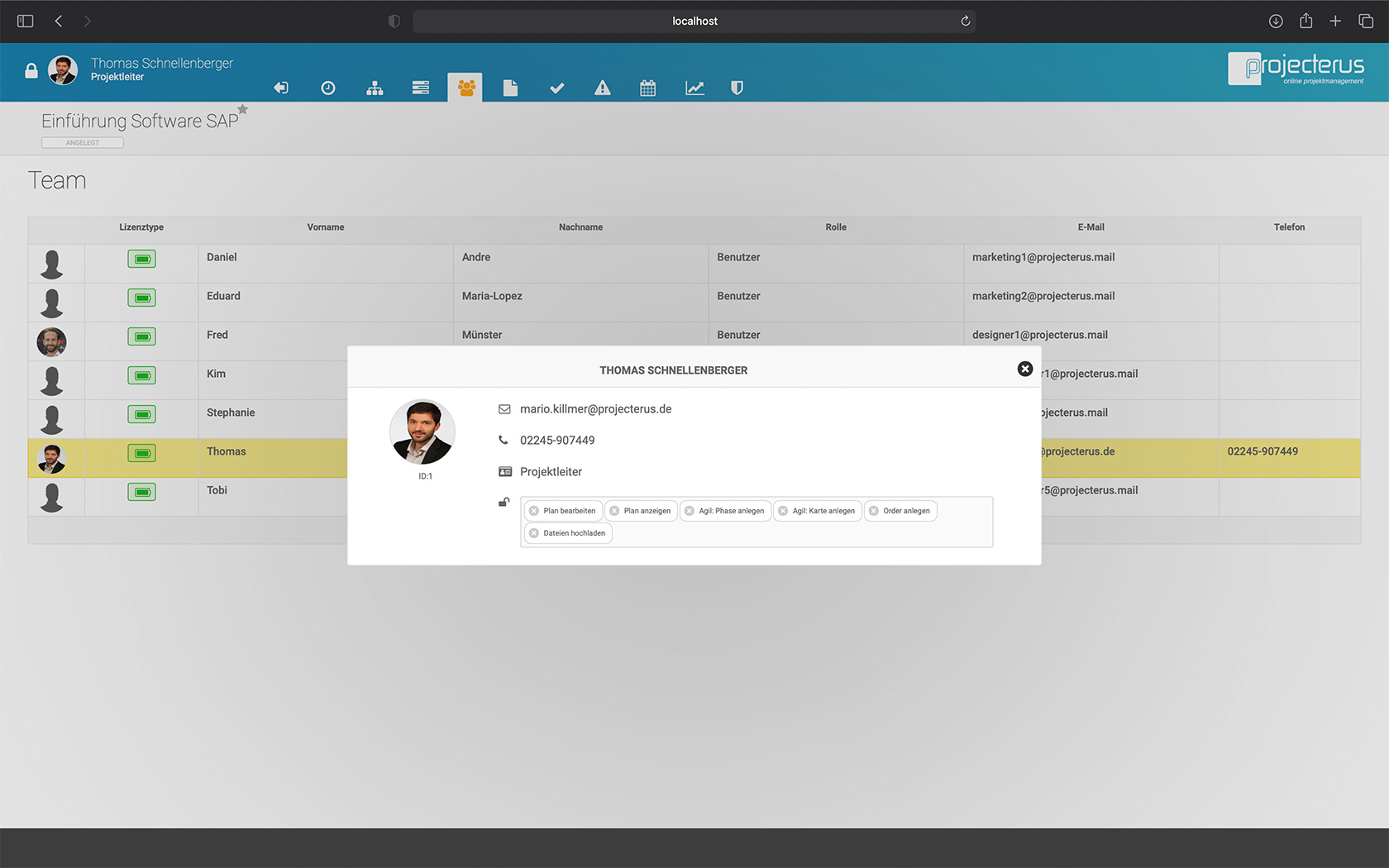
Task: Click the clock time-tracking icon in toolbar
Action: pyautogui.click(x=328, y=88)
